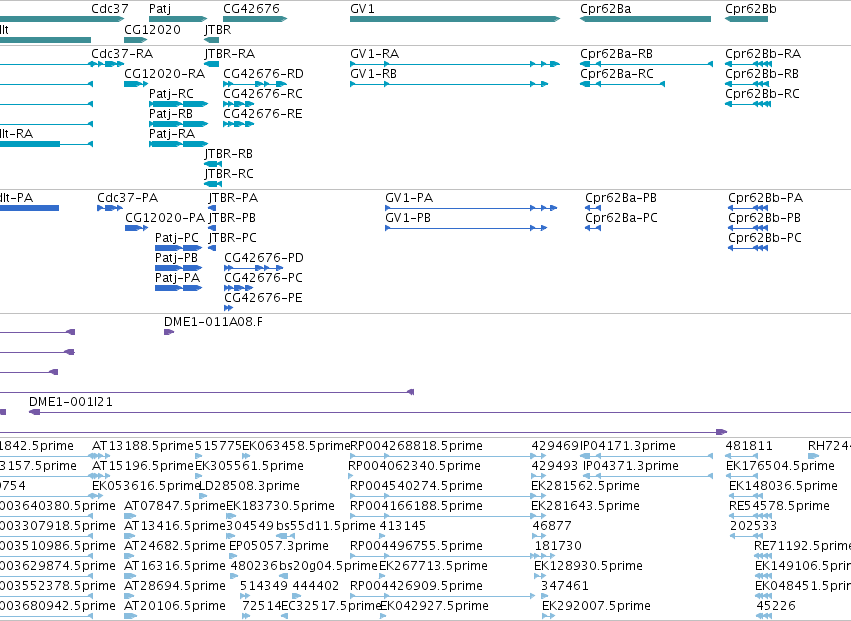851x621 pixels.
Task: Click EST label AT15196.5prime
Action: [143, 466]
